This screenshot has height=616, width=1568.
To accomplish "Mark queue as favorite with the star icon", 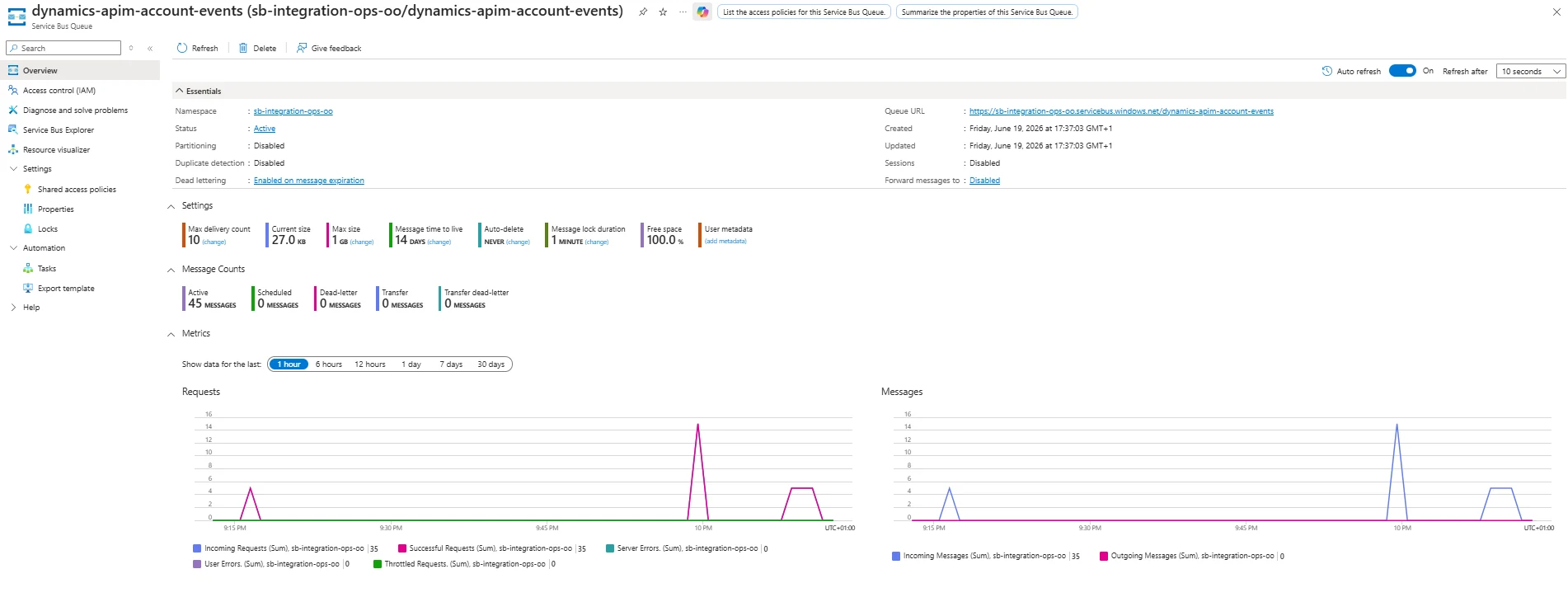I will click(663, 12).
